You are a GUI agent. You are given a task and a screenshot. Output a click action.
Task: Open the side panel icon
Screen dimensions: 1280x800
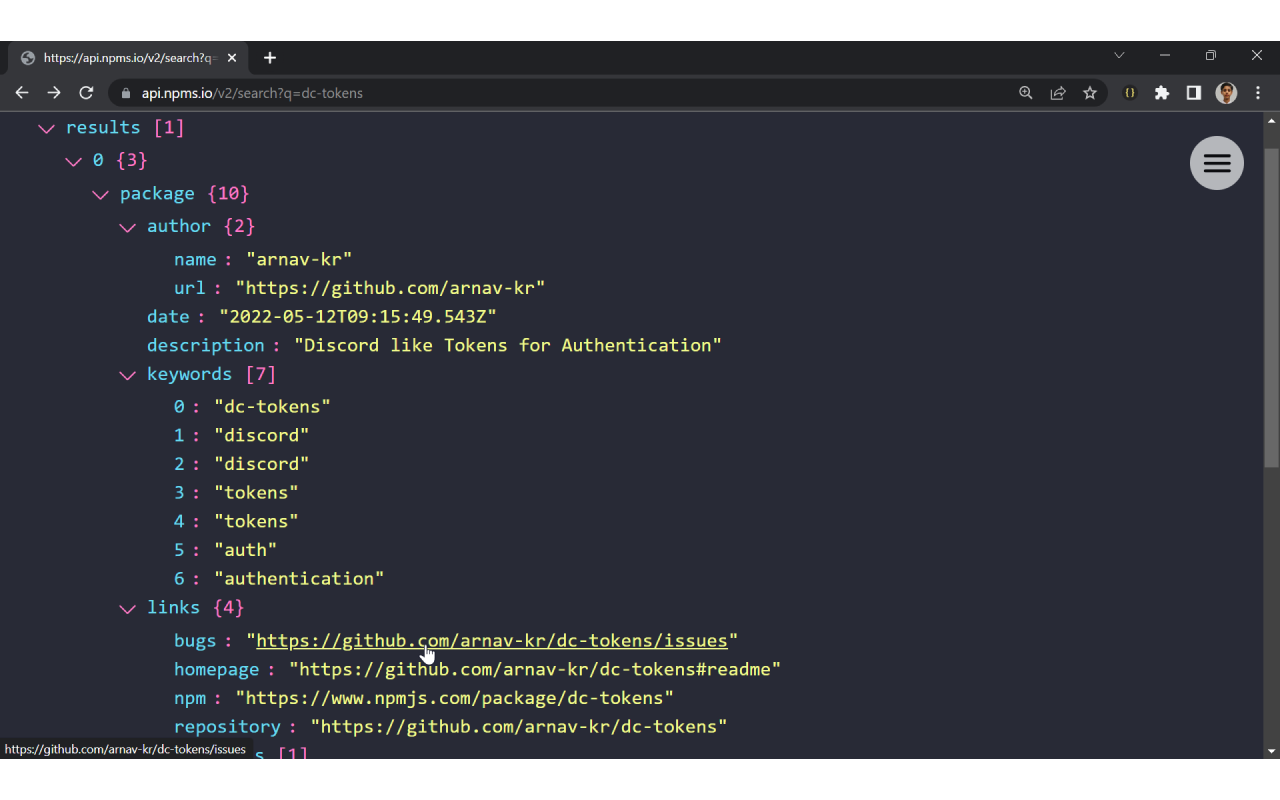pos(1193,92)
